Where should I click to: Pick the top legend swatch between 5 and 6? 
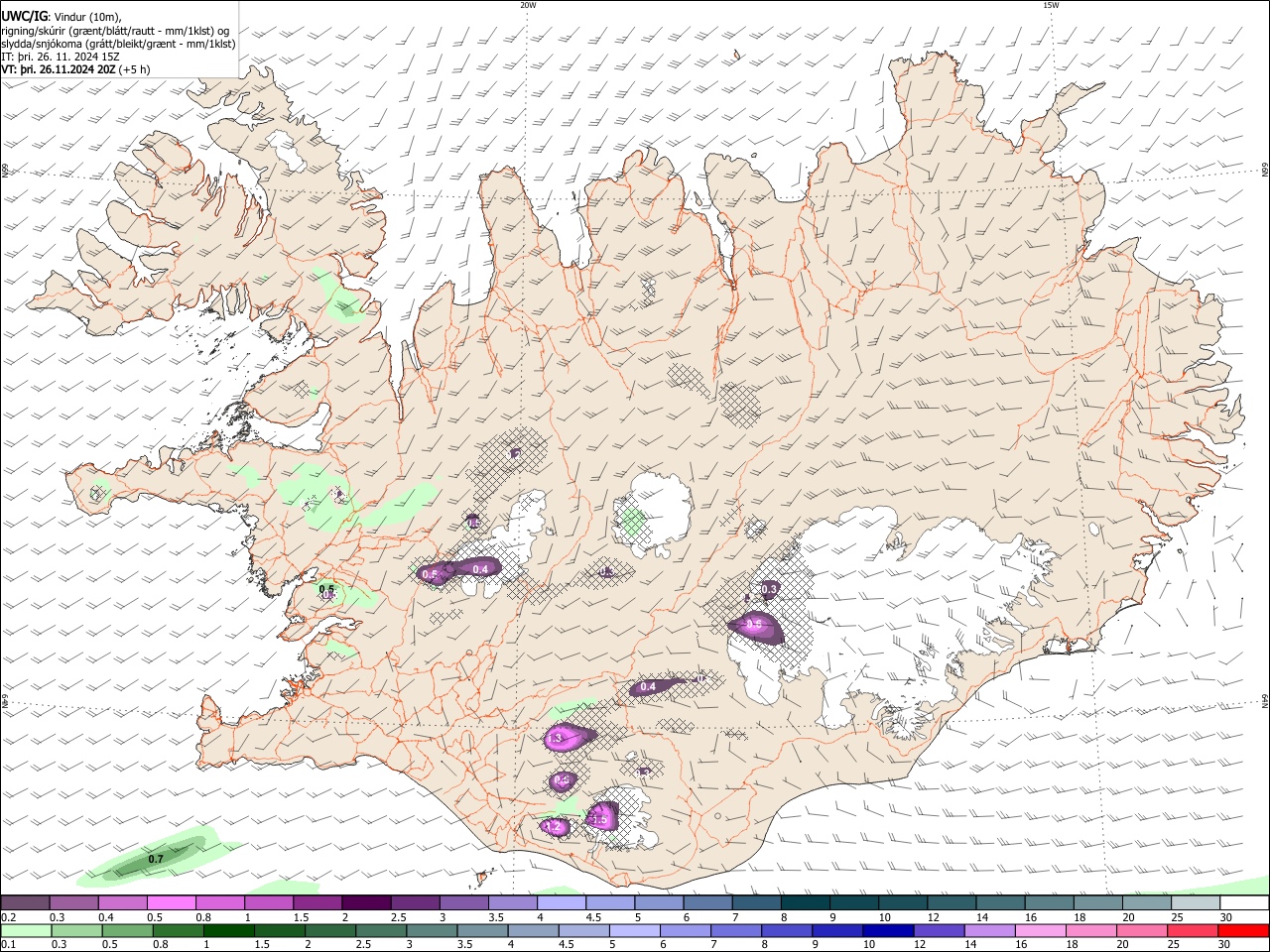coord(659,902)
